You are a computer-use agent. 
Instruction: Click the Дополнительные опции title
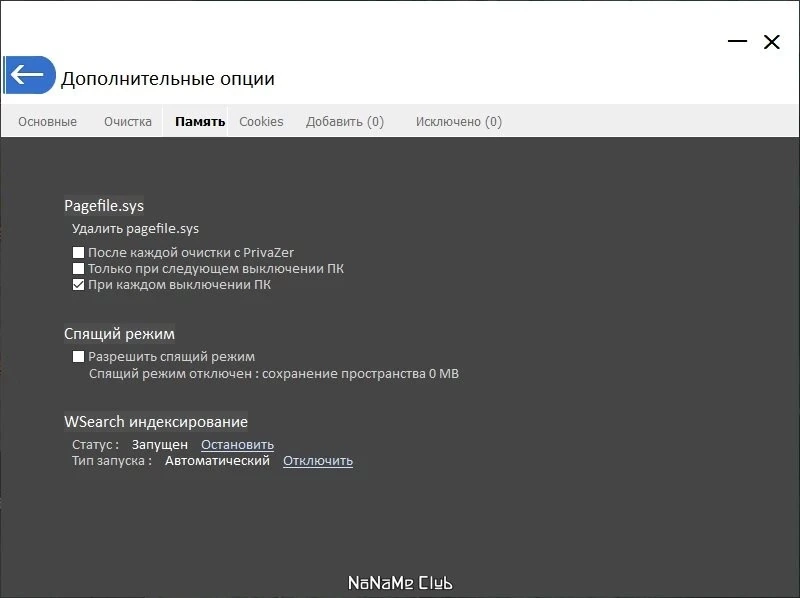[168, 79]
